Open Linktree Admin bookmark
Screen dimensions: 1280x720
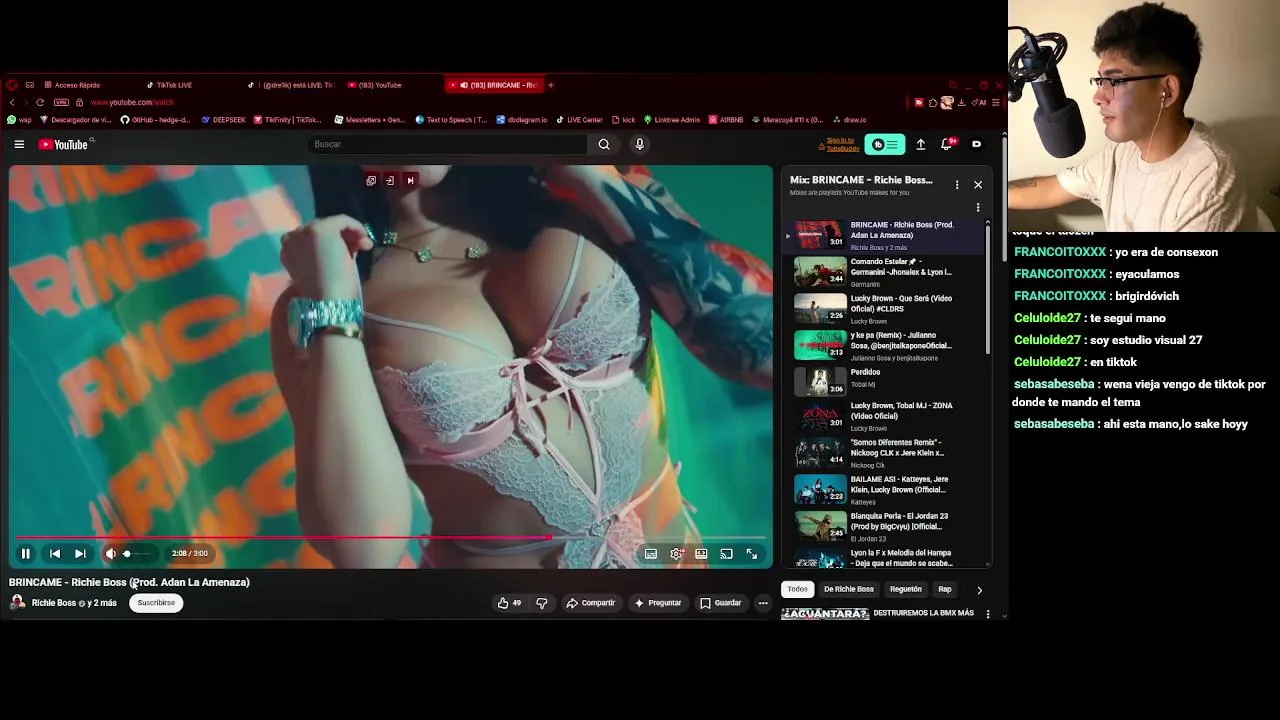click(x=672, y=120)
